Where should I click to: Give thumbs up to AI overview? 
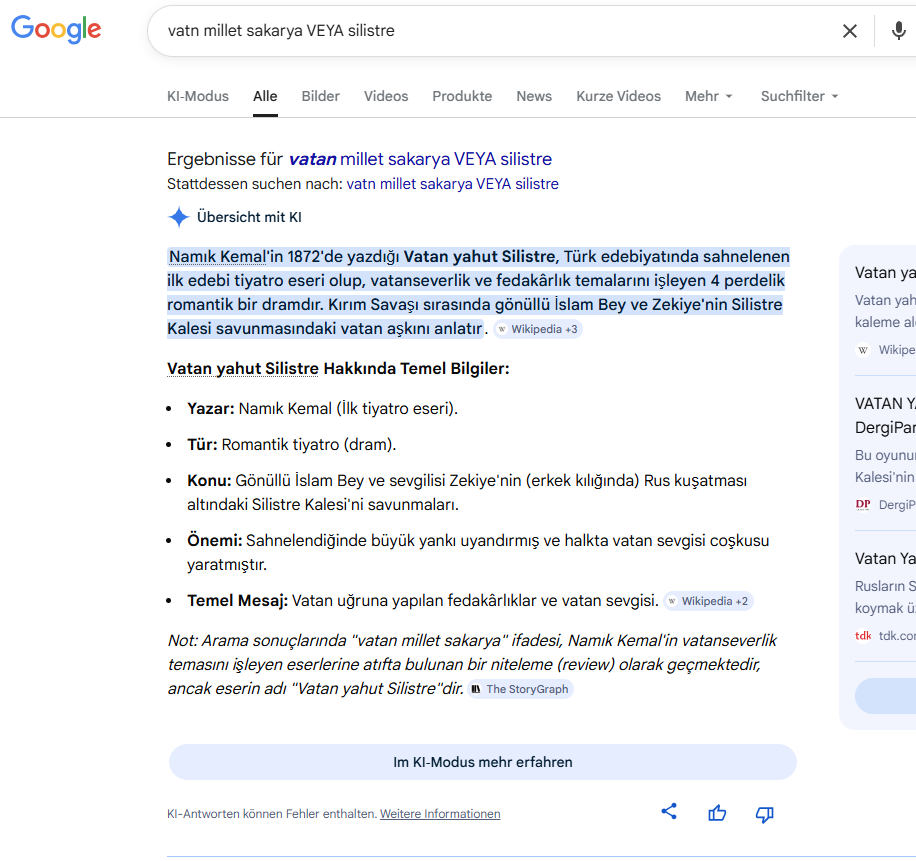[717, 813]
